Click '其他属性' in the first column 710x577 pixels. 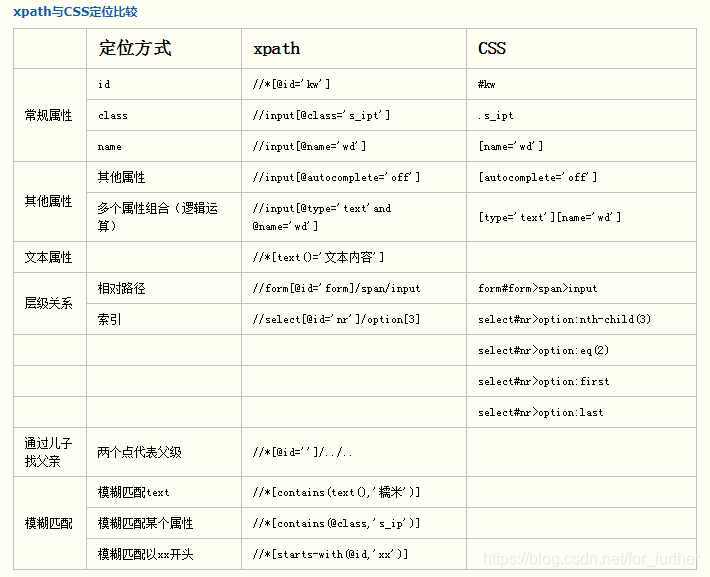(x=48, y=201)
